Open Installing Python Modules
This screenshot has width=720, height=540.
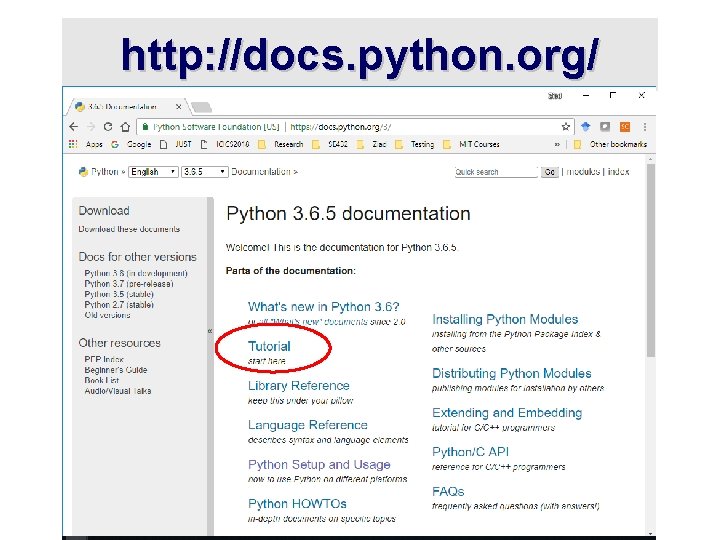click(505, 319)
